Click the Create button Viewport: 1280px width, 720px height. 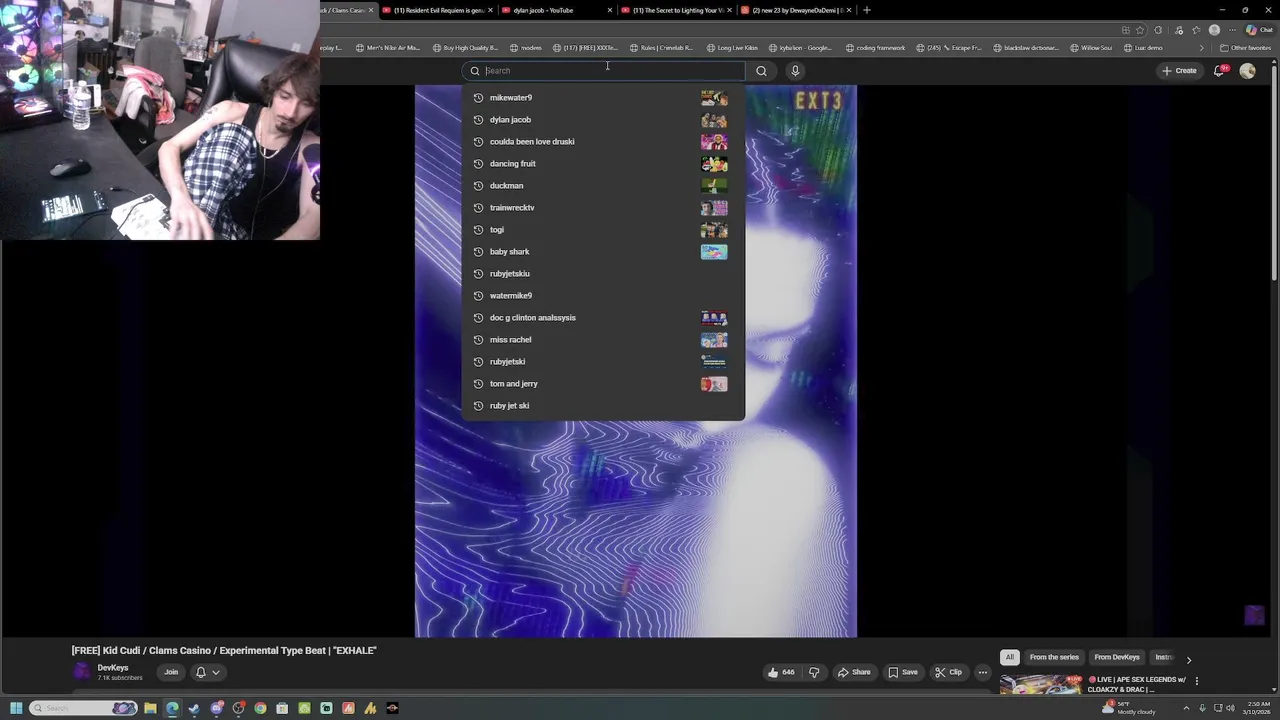(x=1180, y=71)
